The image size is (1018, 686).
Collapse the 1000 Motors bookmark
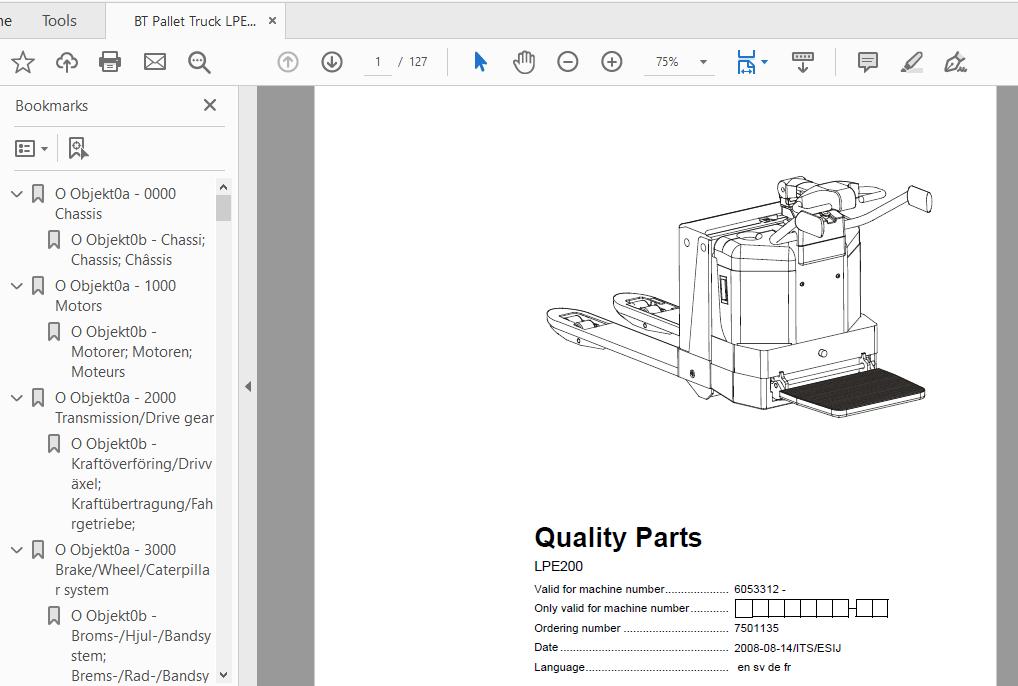click(x=18, y=286)
